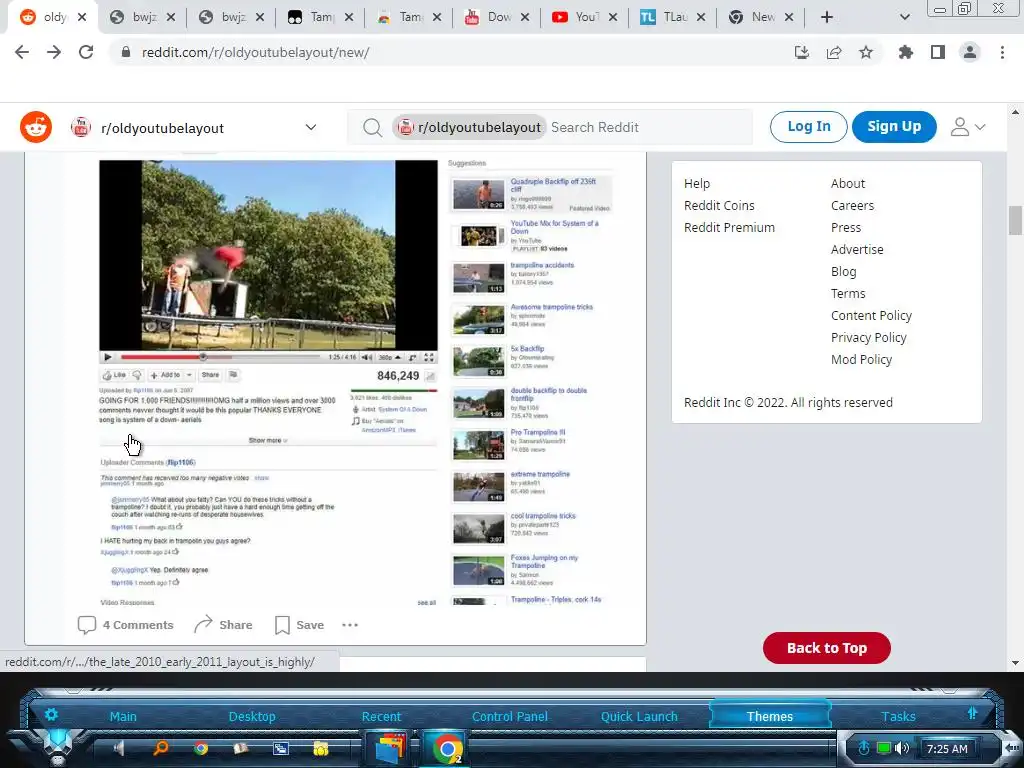Open the Recent taskbar menu

pyautogui.click(x=381, y=716)
